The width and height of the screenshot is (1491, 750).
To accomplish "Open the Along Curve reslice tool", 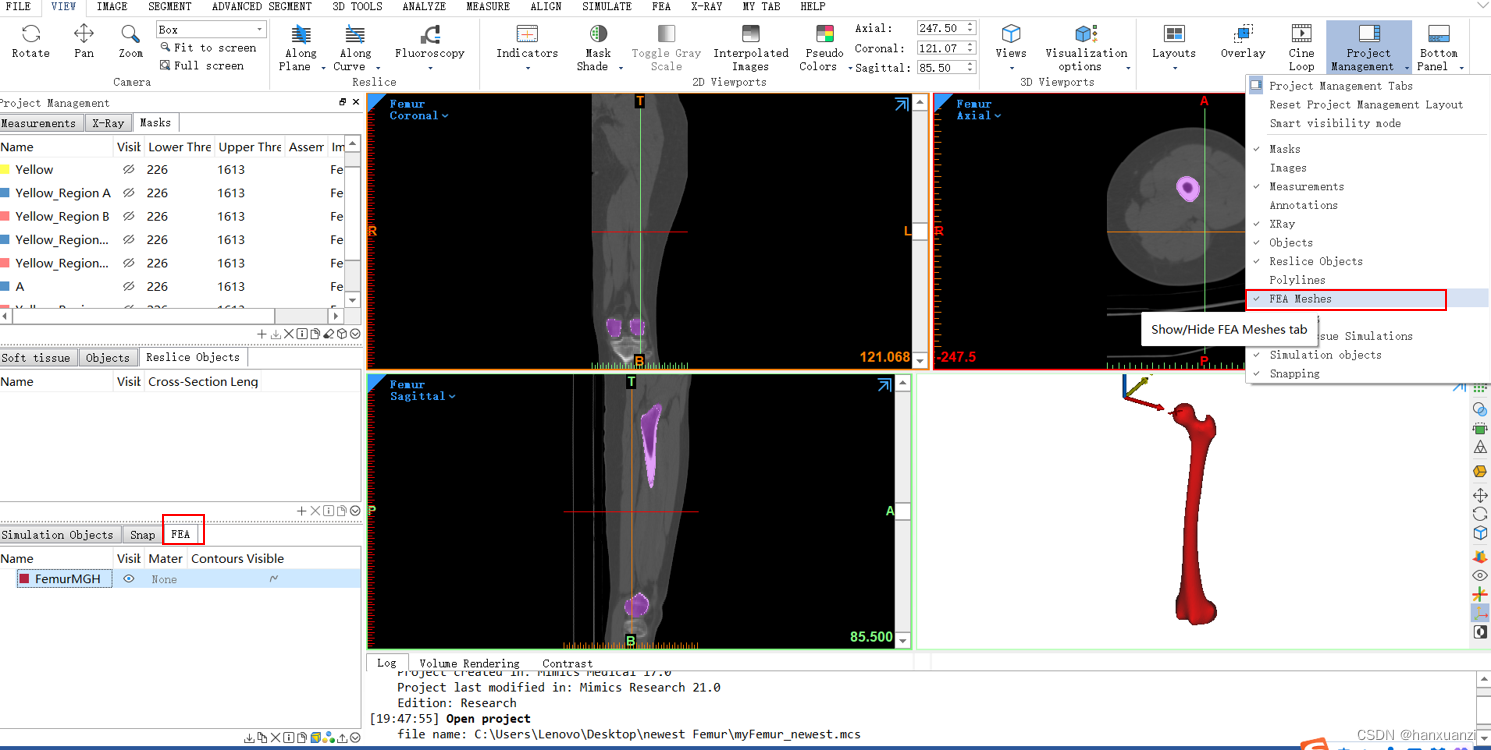I will [x=355, y=48].
